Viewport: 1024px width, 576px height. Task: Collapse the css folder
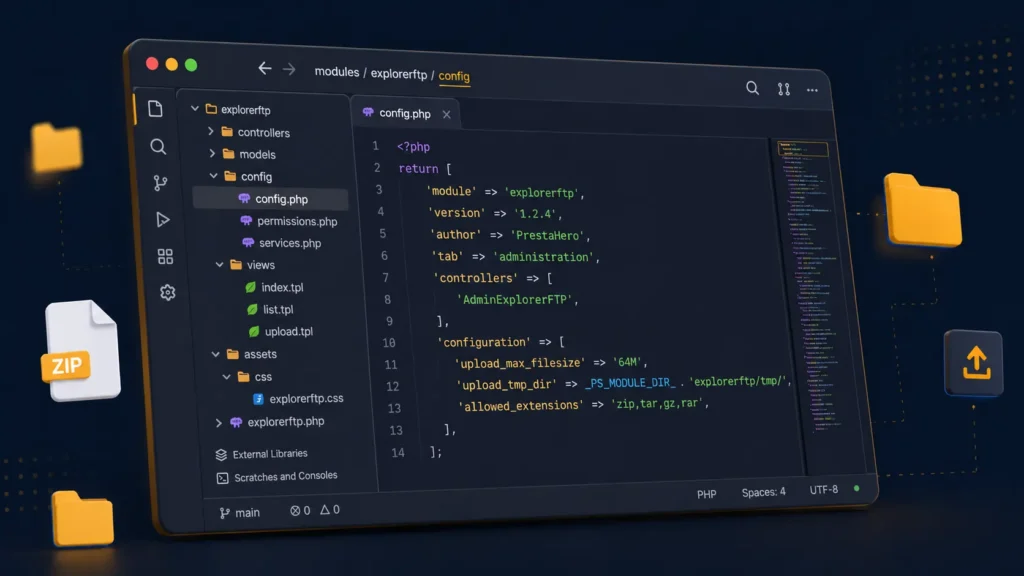point(227,377)
